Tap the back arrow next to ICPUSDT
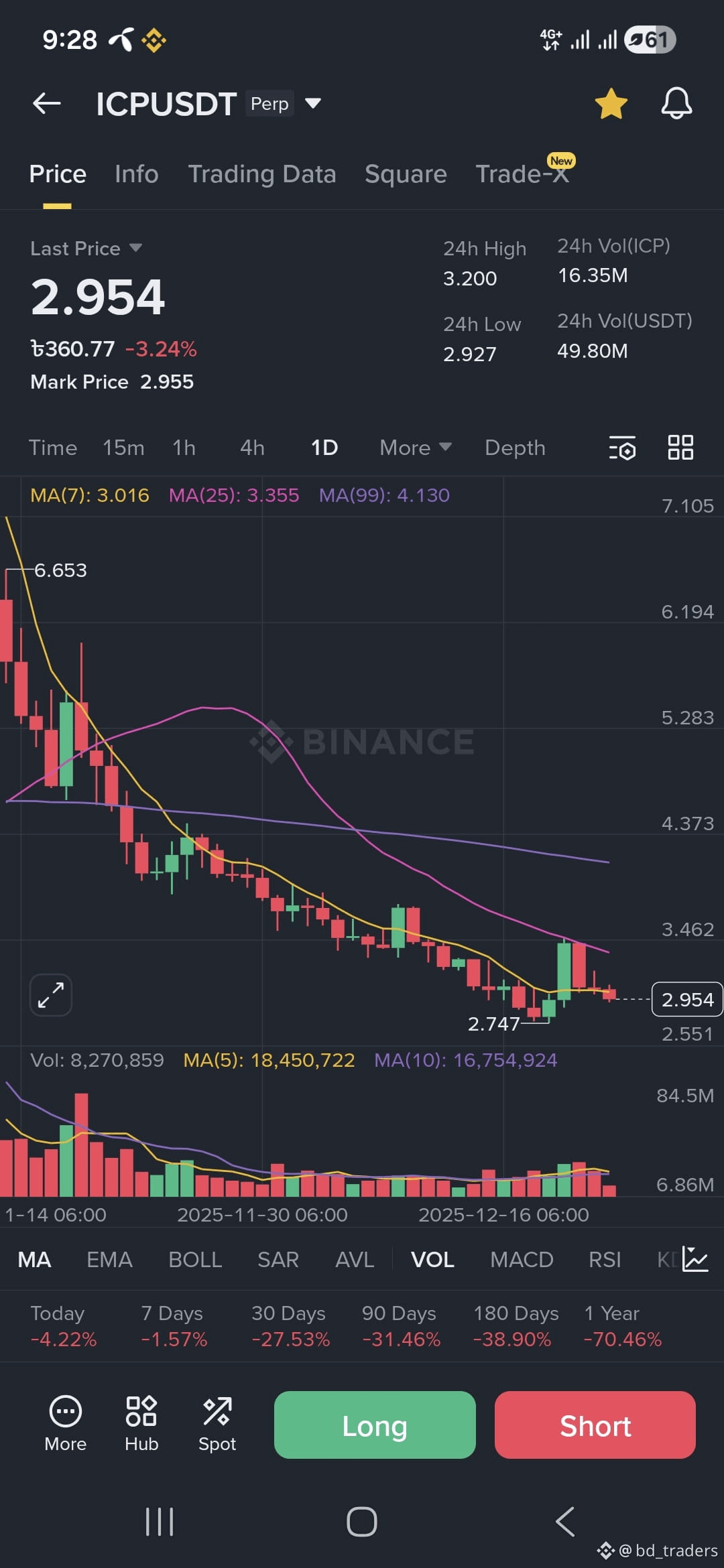The image size is (724, 1568). coord(47,103)
